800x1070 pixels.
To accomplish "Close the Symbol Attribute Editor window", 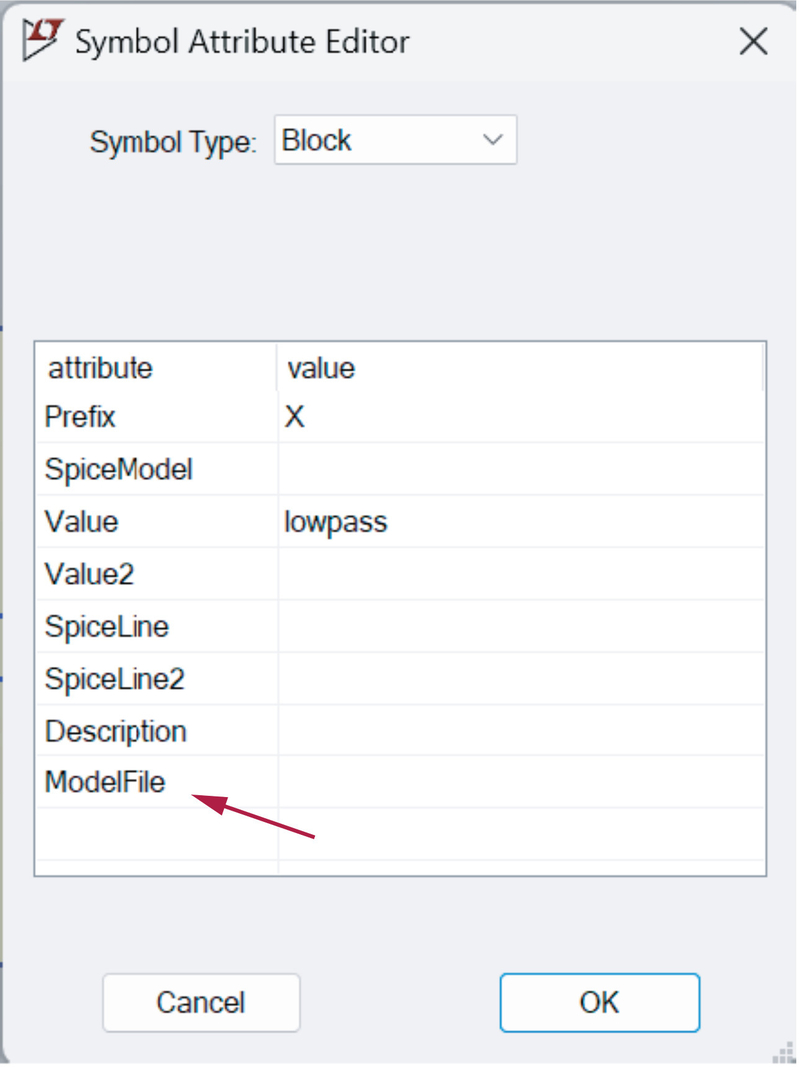I will tap(753, 42).
